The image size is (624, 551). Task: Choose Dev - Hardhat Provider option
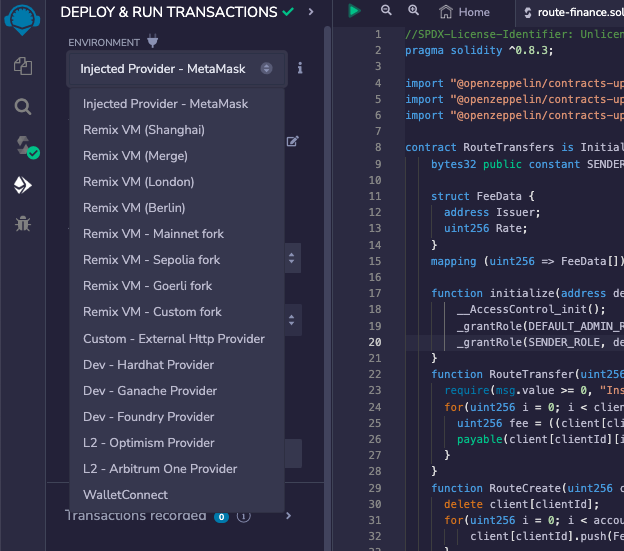point(149,365)
